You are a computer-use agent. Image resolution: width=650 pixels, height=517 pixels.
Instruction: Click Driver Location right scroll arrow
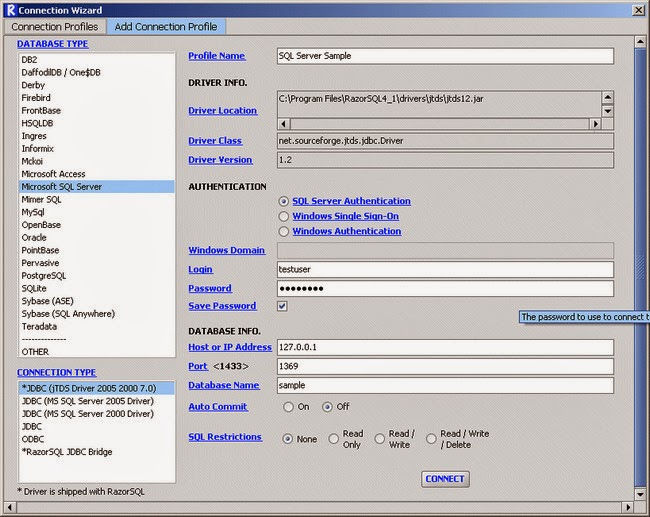point(596,124)
